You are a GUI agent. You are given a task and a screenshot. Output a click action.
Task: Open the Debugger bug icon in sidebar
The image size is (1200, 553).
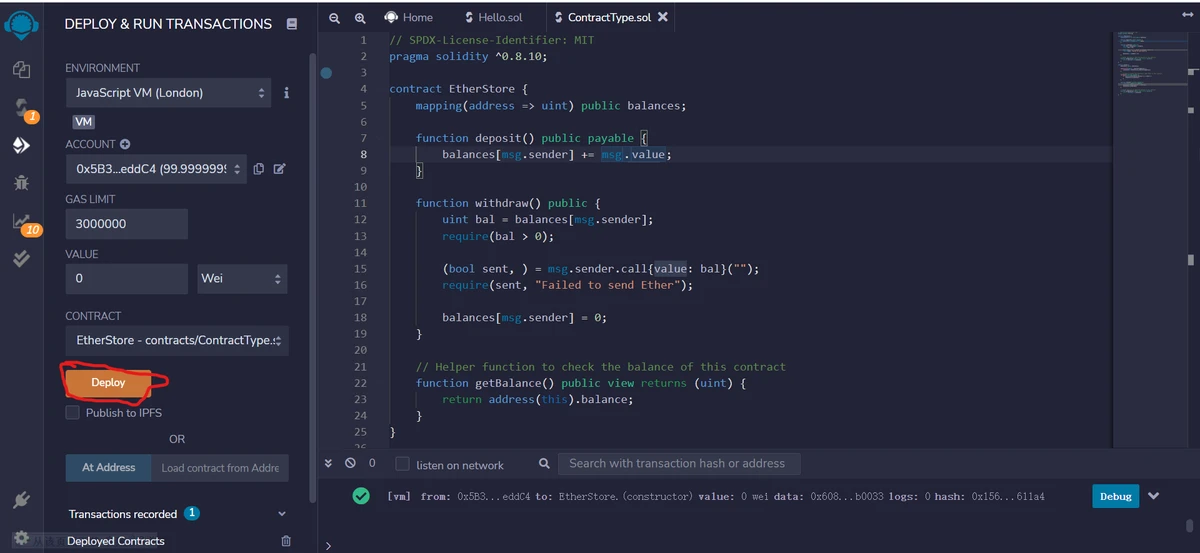[21, 183]
